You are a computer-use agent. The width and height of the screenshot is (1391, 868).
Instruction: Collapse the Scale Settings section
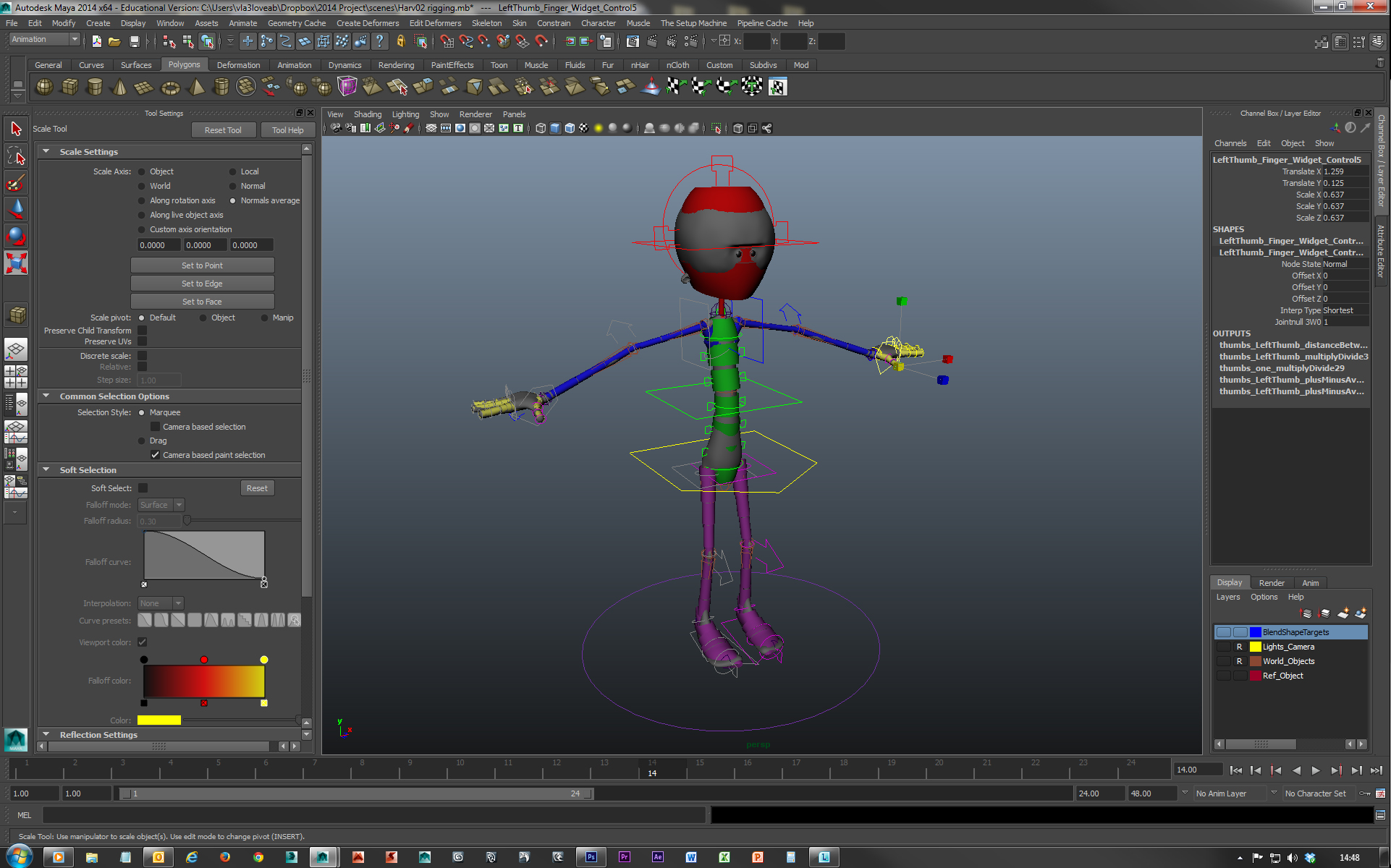(x=46, y=152)
